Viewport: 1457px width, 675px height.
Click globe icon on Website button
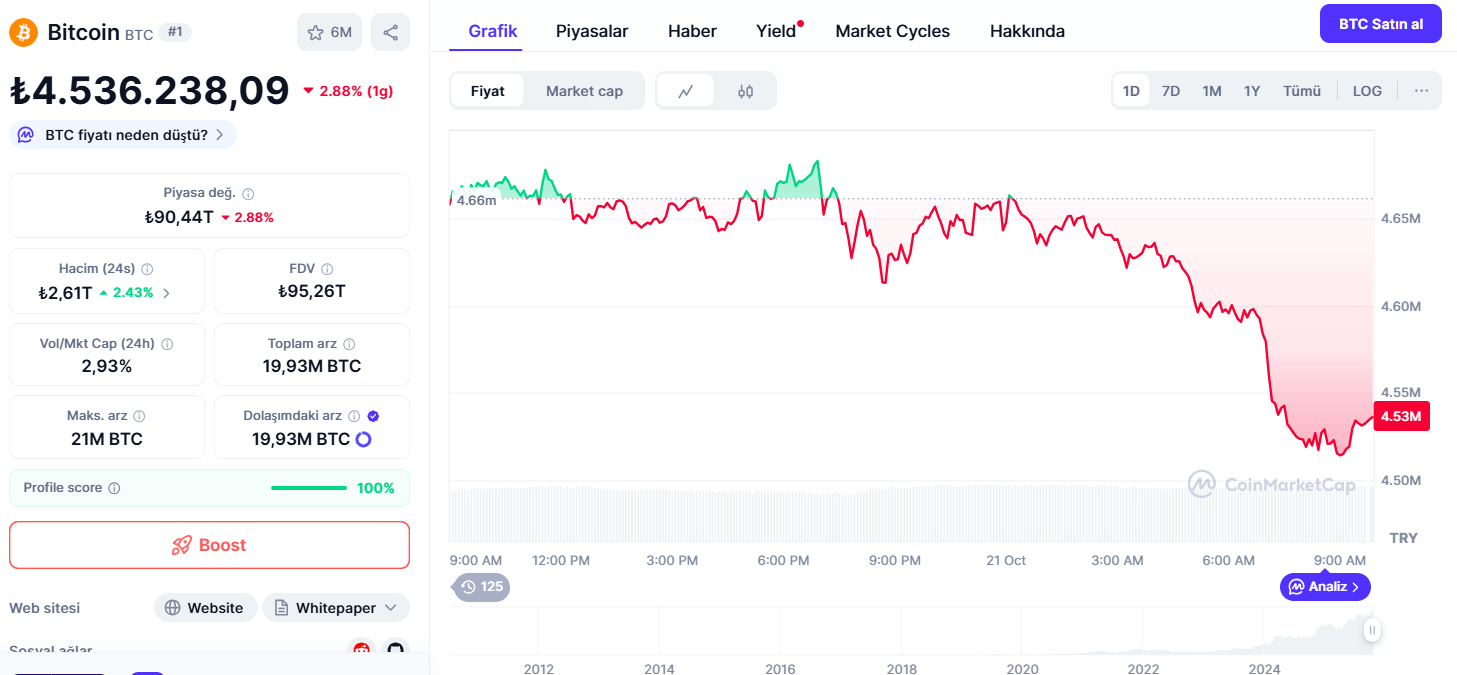pos(173,608)
